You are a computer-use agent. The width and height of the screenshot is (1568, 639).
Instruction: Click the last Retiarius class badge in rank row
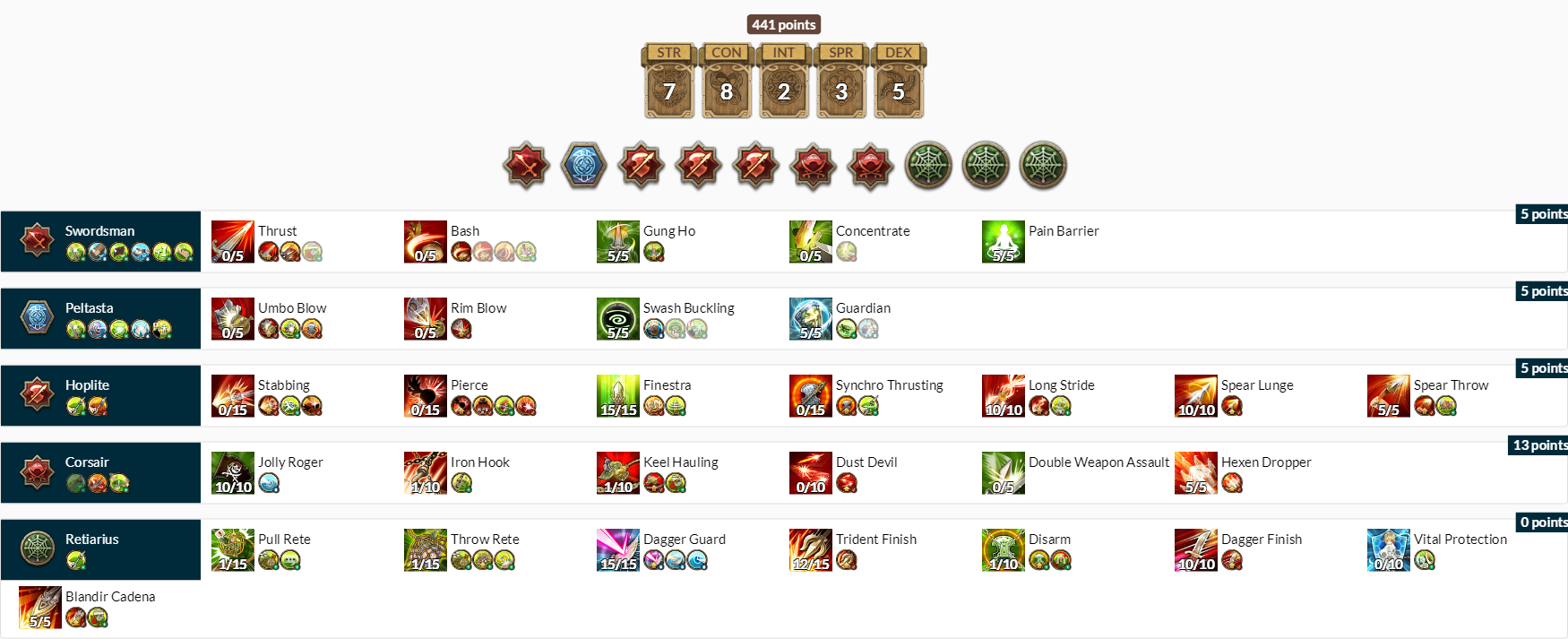1043,166
